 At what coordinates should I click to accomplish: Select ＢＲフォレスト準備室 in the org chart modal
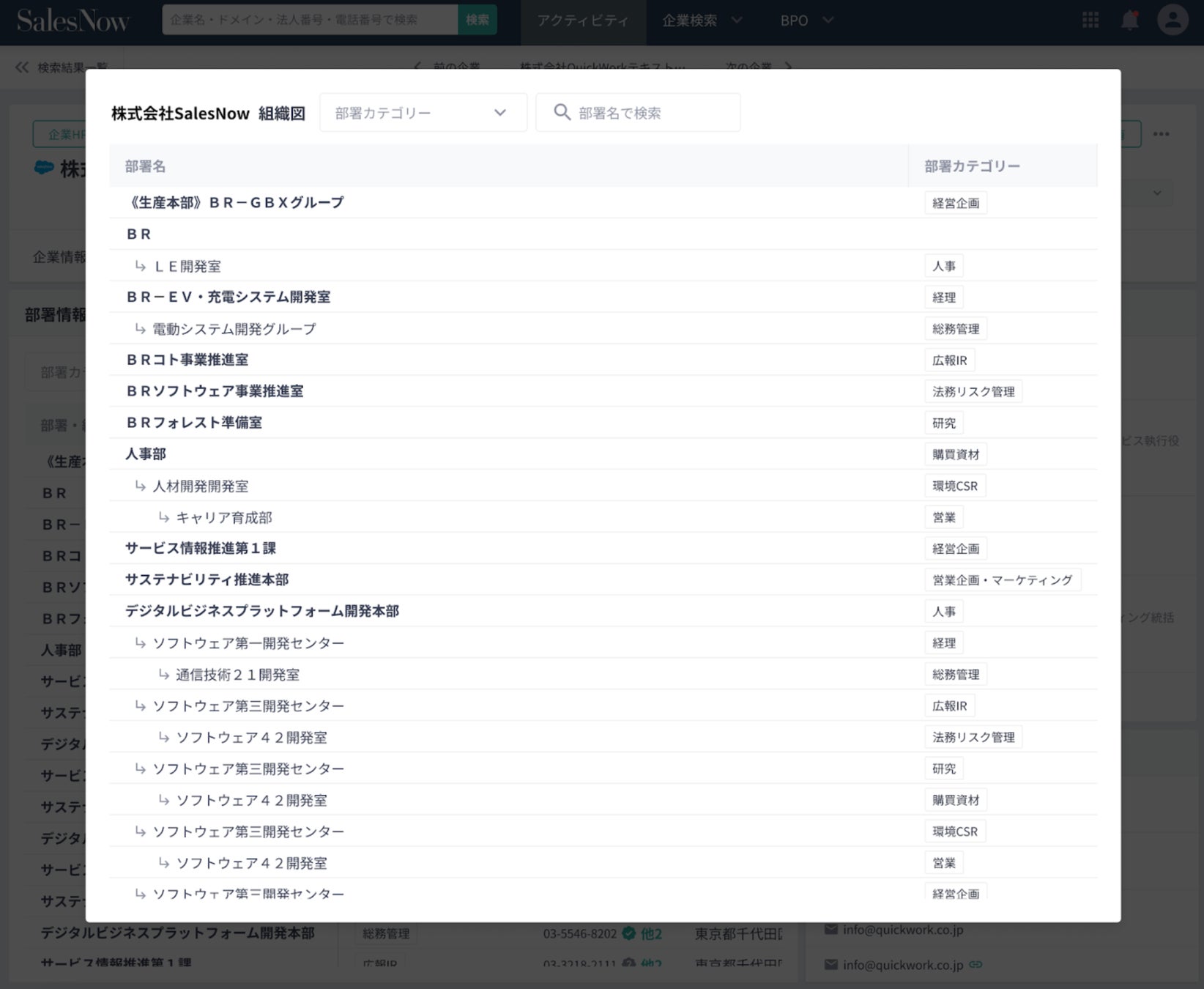[194, 423]
